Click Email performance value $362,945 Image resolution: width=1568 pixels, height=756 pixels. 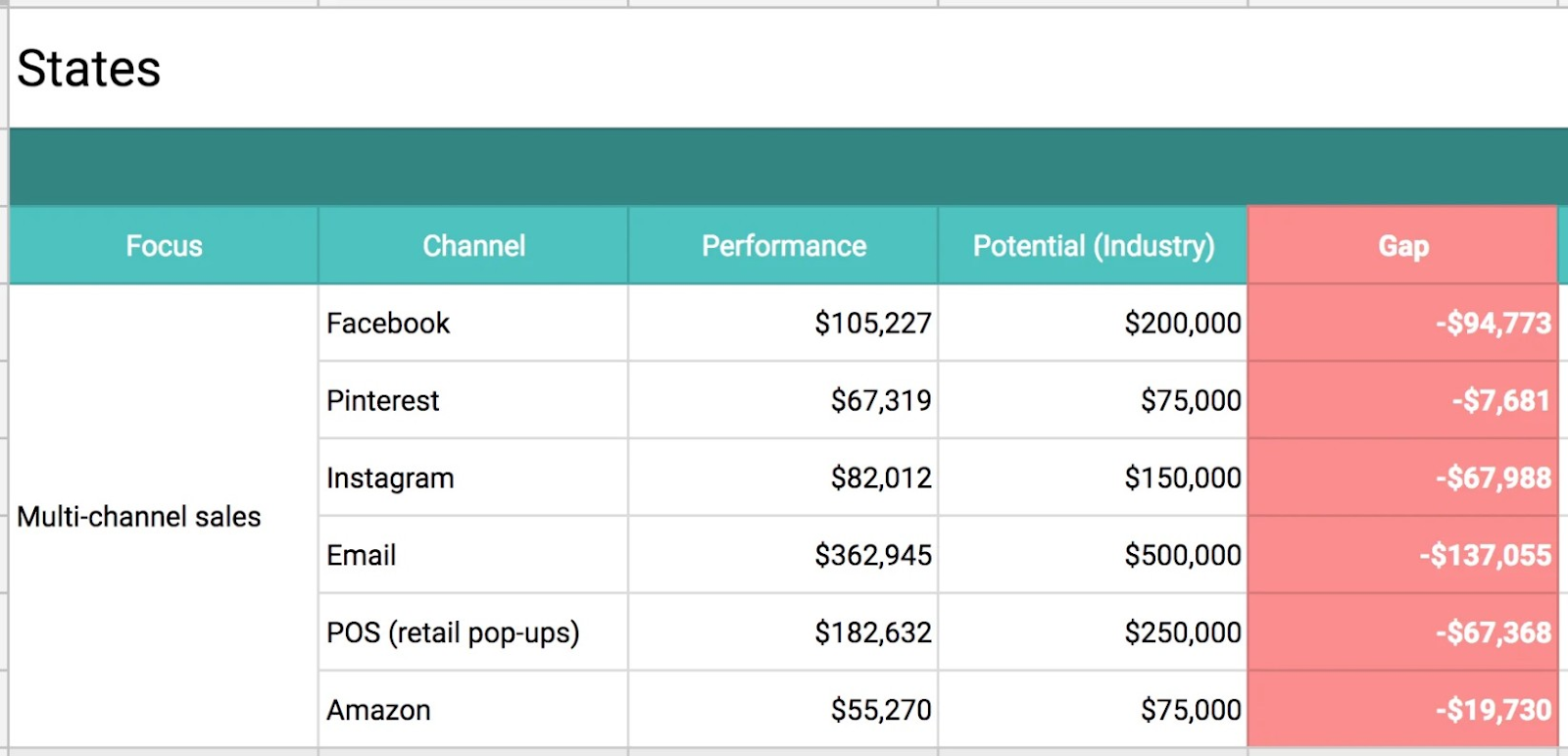point(872,555)
